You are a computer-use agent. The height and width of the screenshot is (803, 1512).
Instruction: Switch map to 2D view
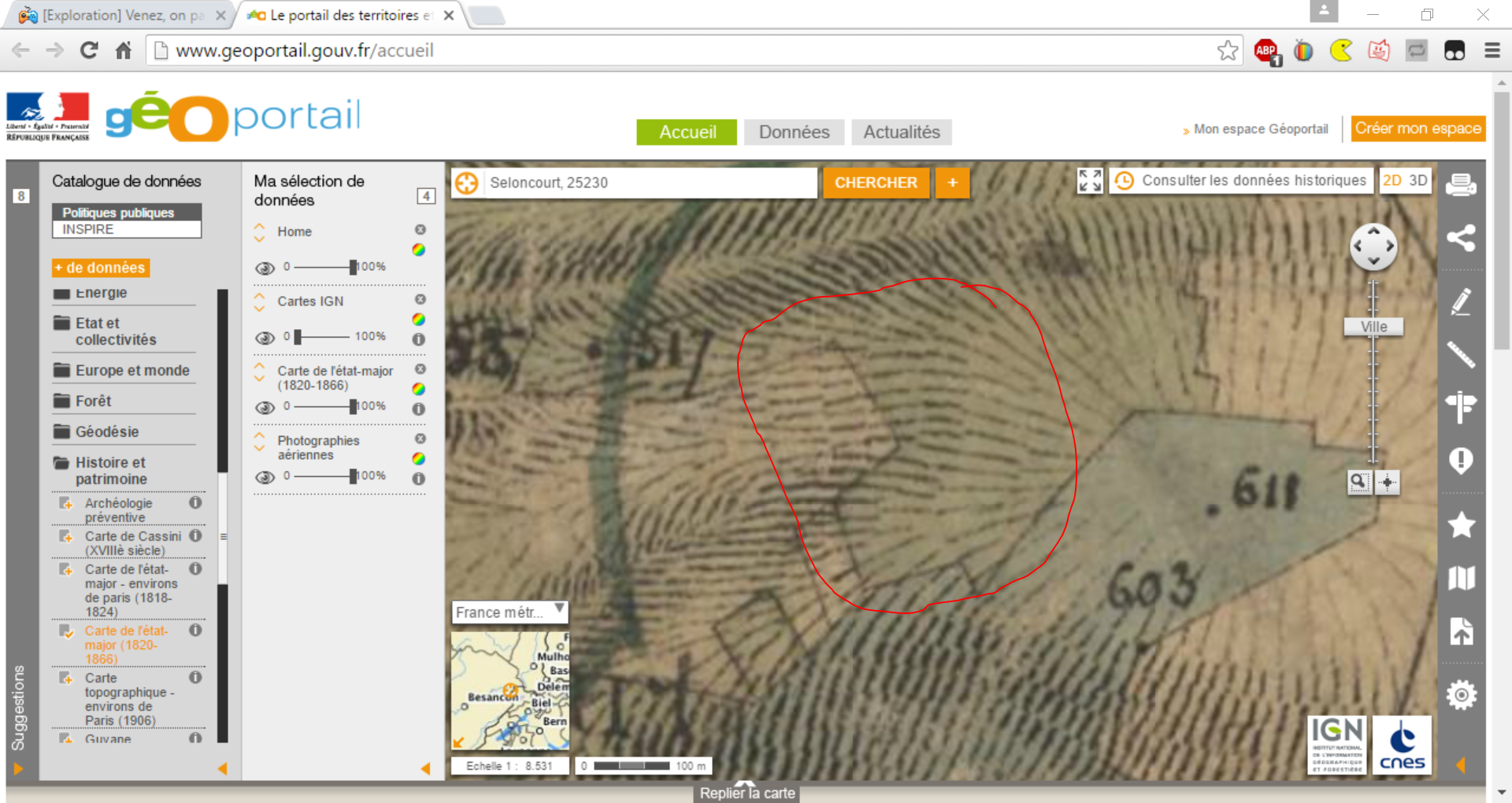[x=1392, y=180]
